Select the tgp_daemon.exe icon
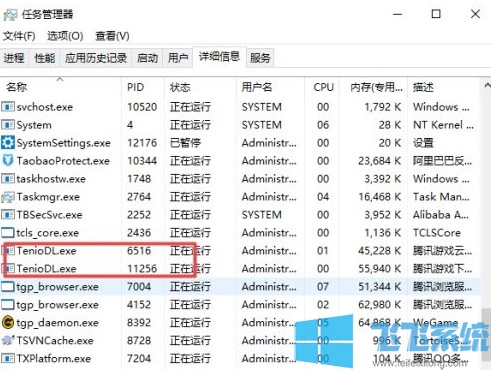Screen dimensions: 491x370 [8, 323]
